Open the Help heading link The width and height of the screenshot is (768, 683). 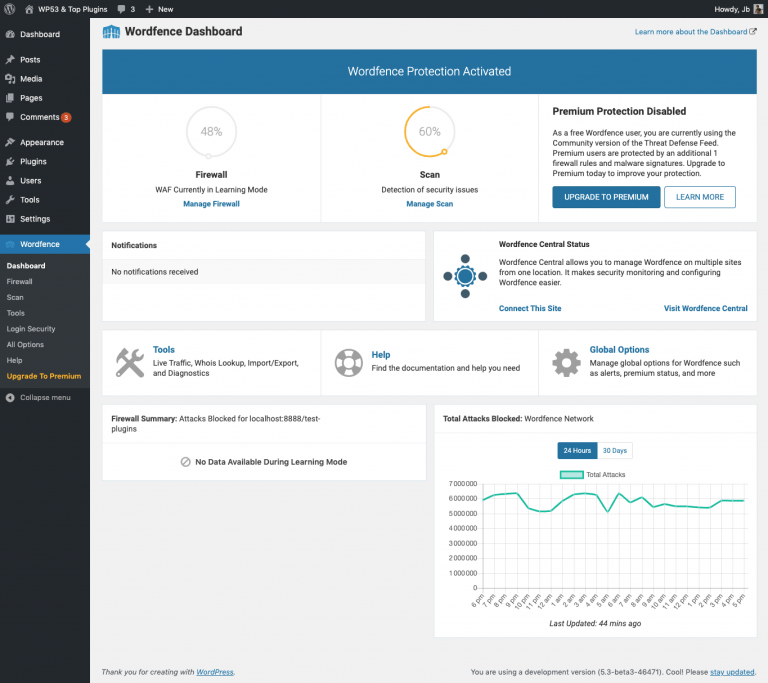coord(381,355)
